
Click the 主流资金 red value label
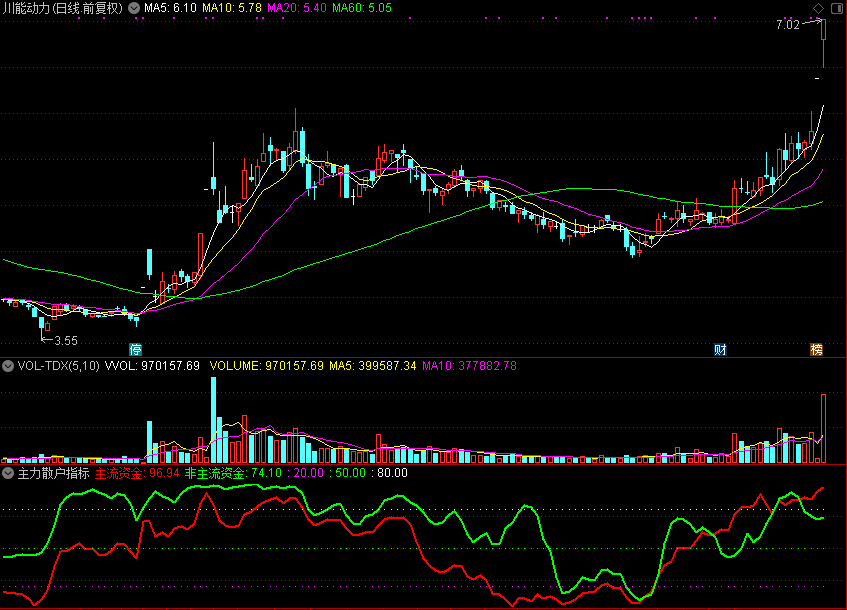(137, 473)
